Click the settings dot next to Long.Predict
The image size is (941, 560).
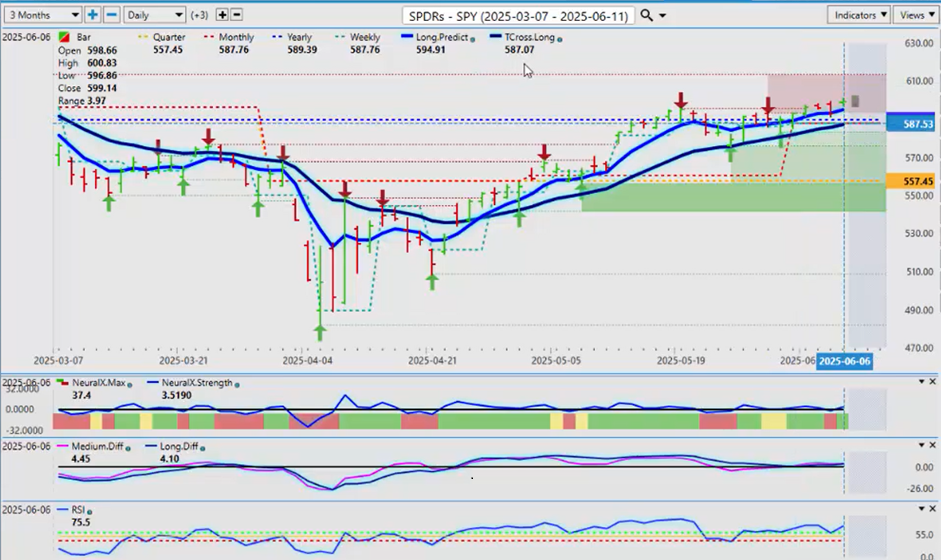[x=473, y=39]
